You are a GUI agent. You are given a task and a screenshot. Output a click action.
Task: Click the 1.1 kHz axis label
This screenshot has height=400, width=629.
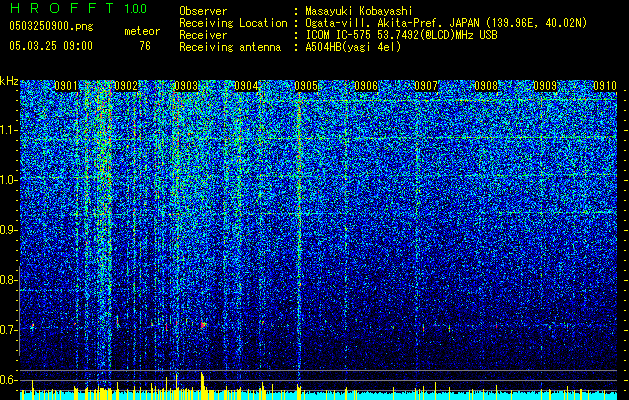click(x=9, y=130)
